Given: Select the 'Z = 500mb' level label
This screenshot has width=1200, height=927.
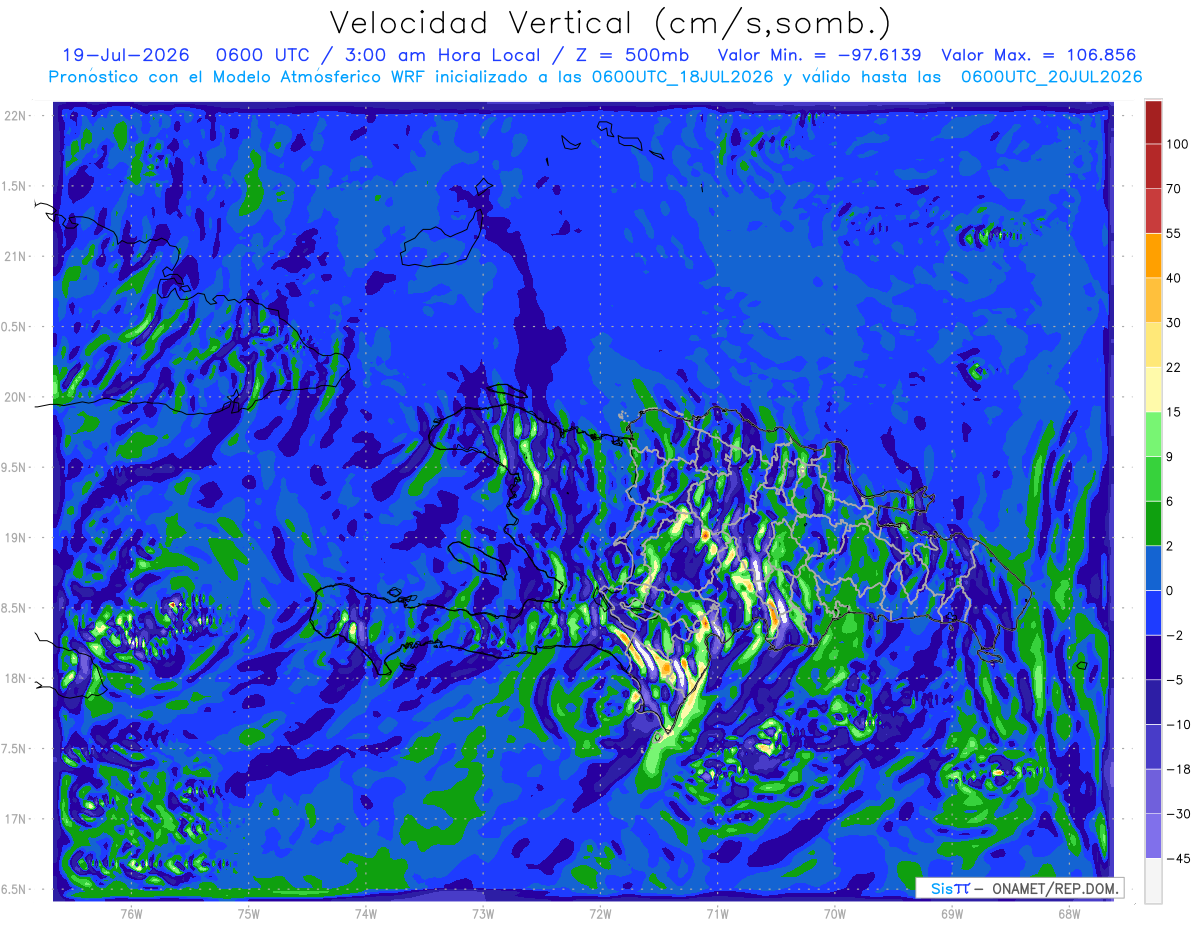Looking at the screenshot, I should click(631, 56).
